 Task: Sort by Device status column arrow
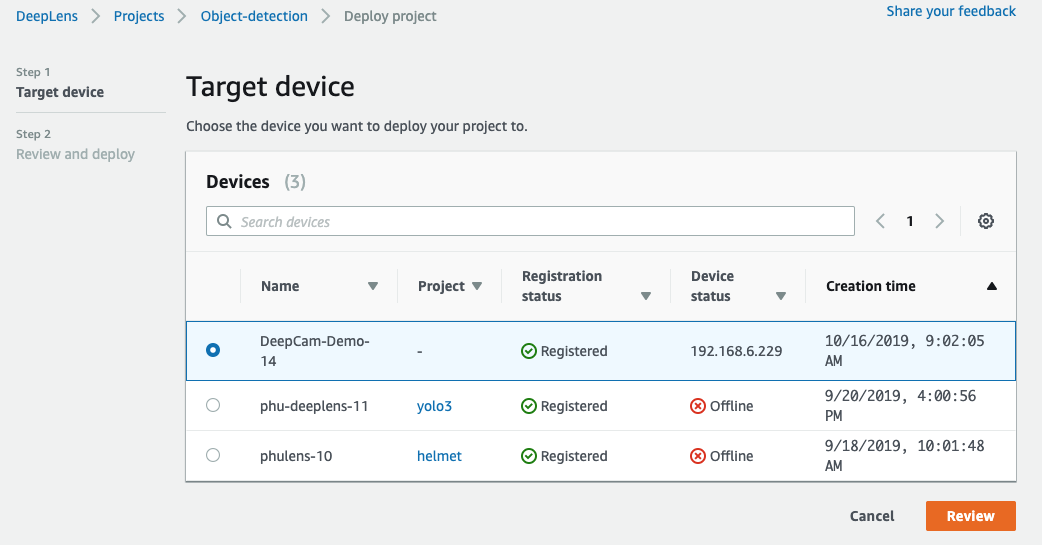tap(781, 296)
